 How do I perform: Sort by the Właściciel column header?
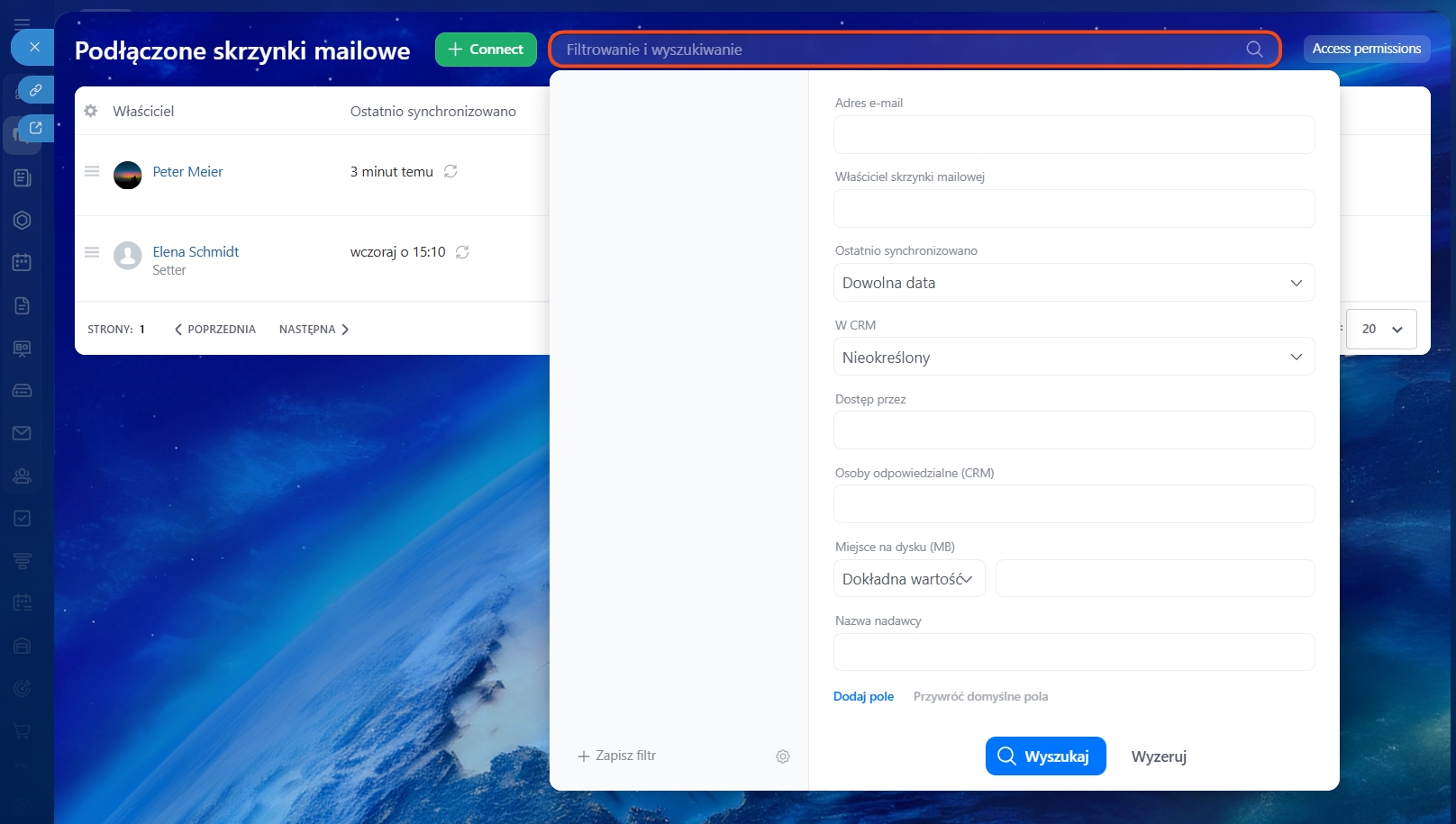pyautogui.click(x=143, y=111)
